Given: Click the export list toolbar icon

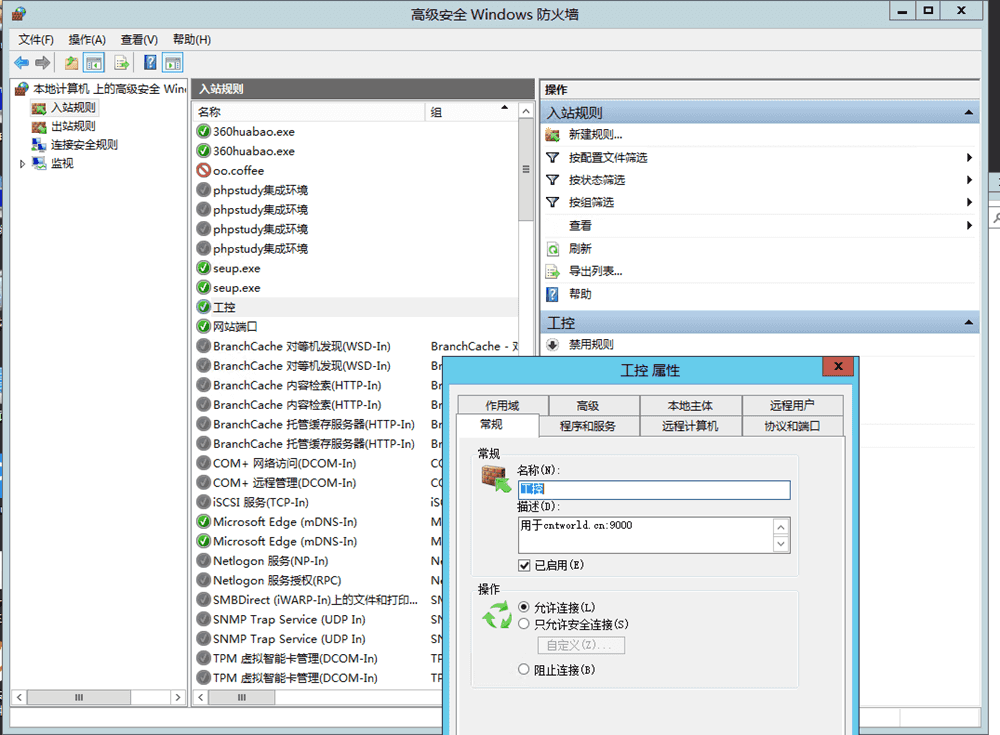Looking at the screenshot, I should pyautogui.click(x=122, y=63).
